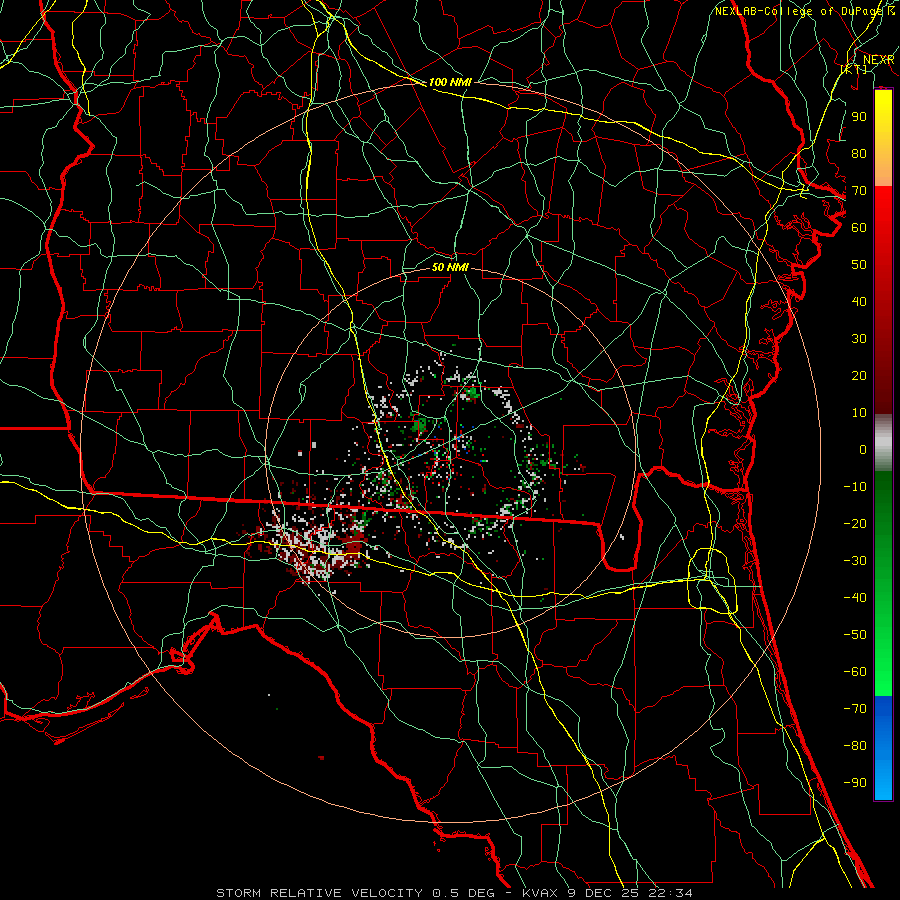Click the KVAX radar site identifier in the caption
Viewport: 900px width, 900px height.
541,893
